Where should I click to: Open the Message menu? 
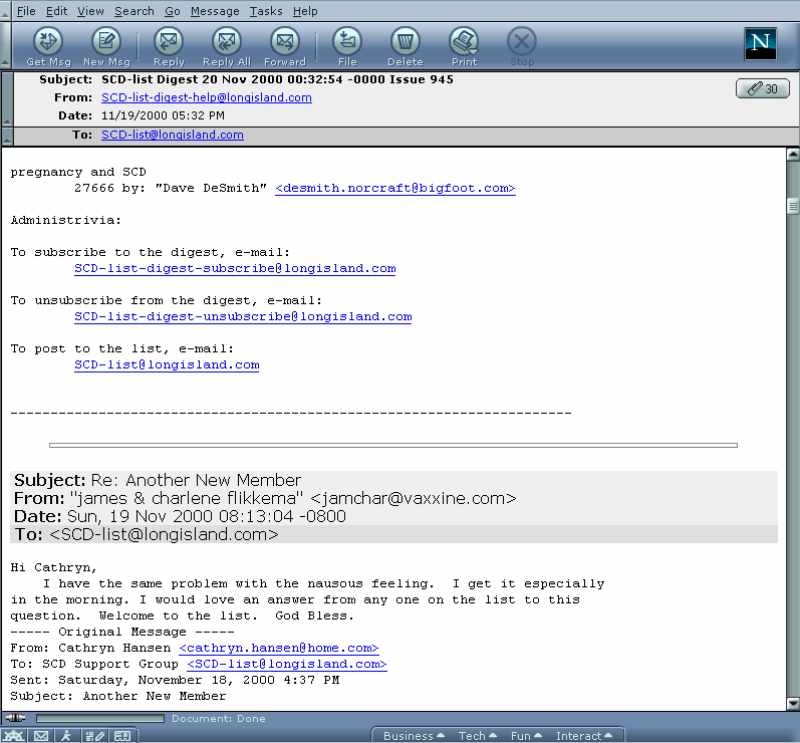pos(215,11)
